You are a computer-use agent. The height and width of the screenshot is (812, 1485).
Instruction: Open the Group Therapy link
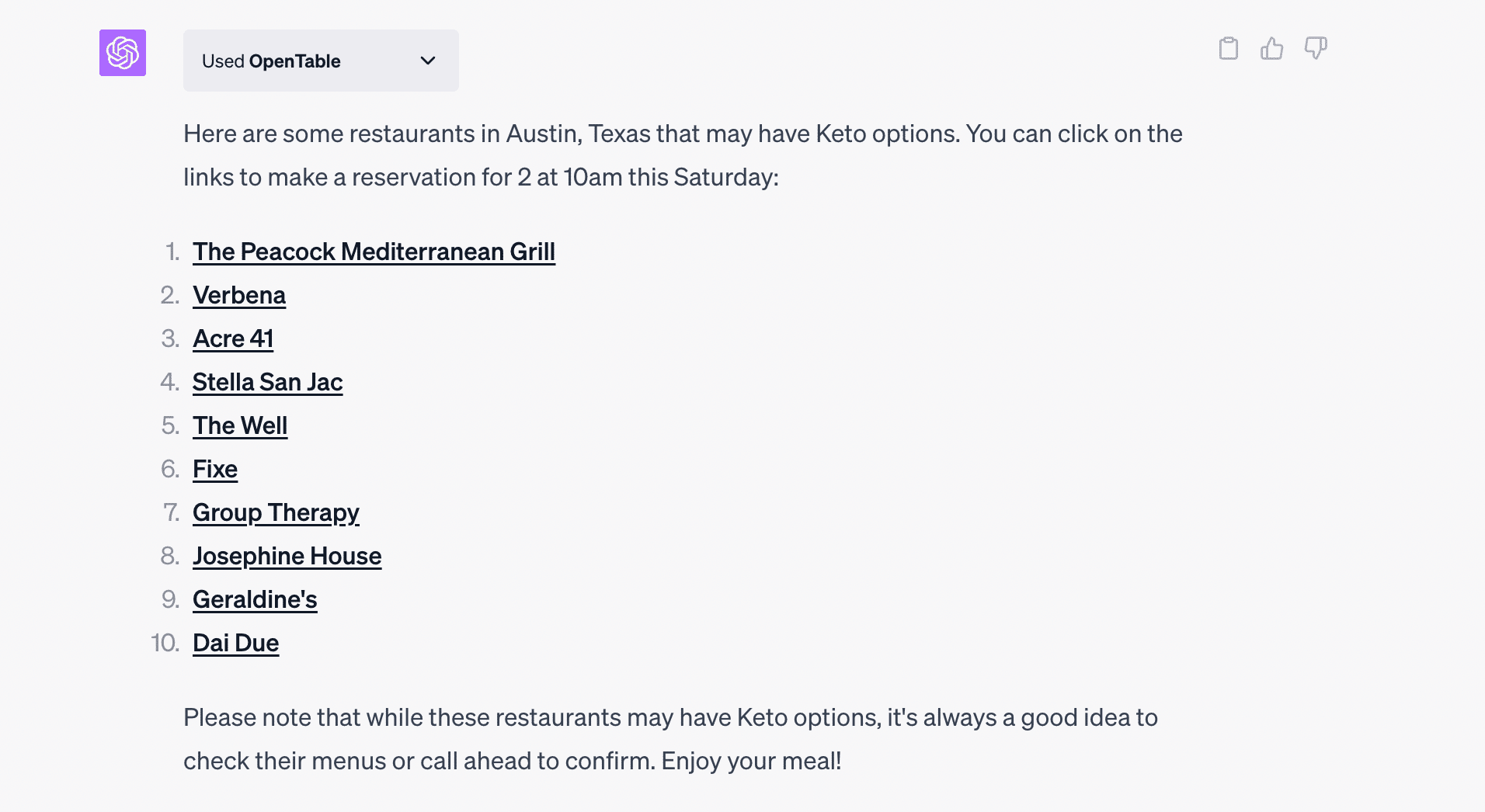(276, 512)
